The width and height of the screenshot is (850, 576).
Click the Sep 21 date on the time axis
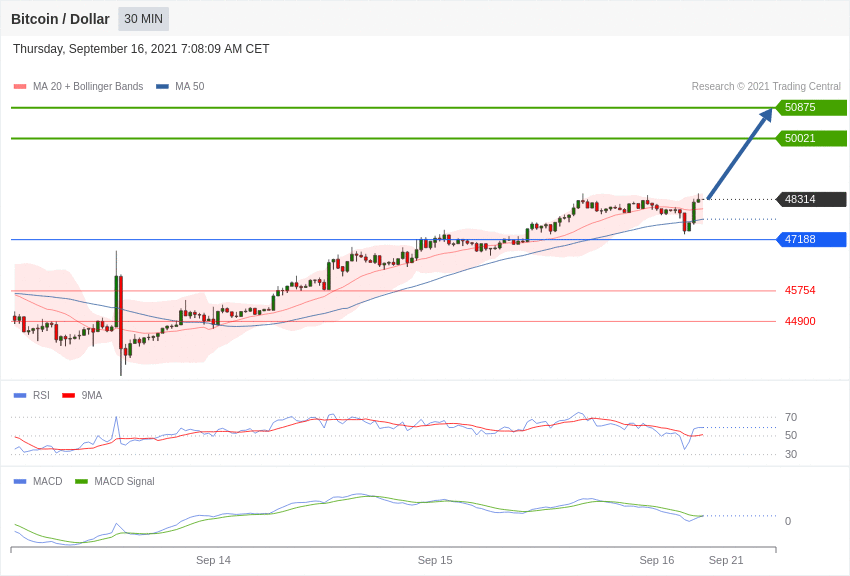point(726,560)
